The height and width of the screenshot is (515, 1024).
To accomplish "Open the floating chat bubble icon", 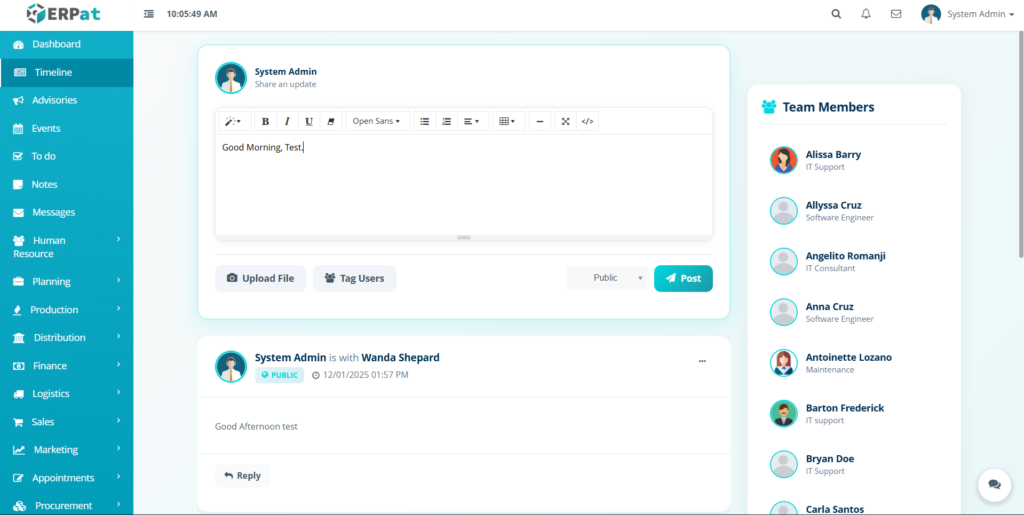I will (x=995, y=485).
